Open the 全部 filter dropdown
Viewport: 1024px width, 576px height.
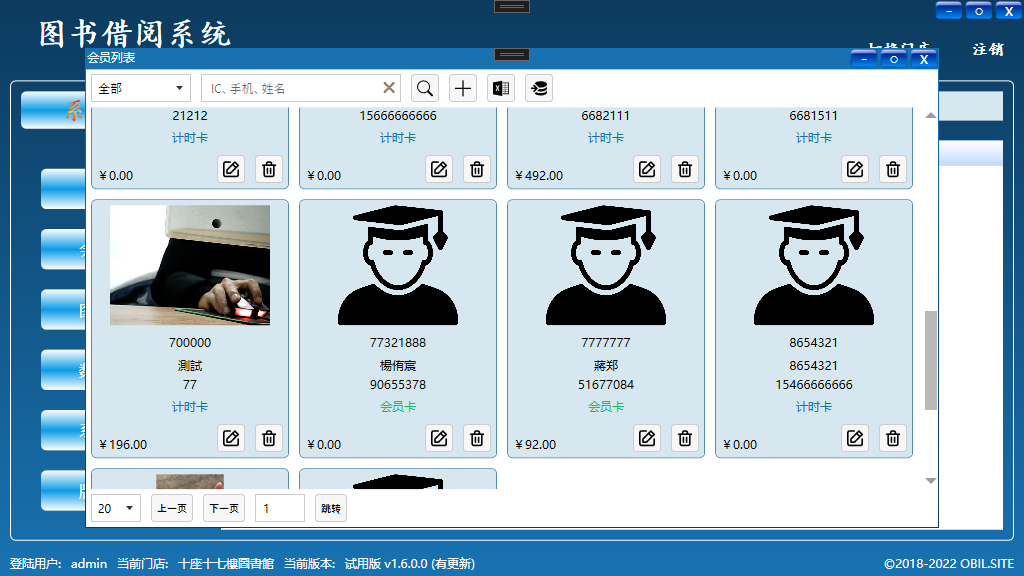tap(140, 88)
